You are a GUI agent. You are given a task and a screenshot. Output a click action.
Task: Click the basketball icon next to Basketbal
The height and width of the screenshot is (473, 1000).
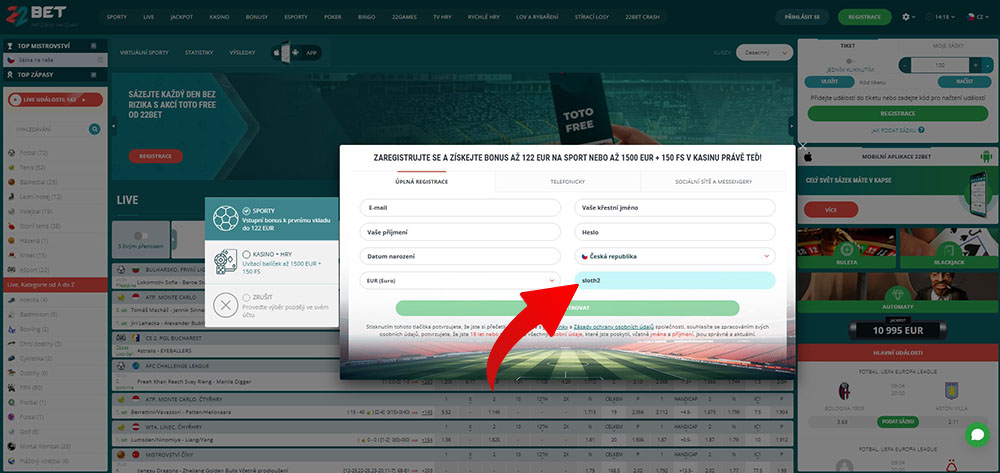click(11, 182)
